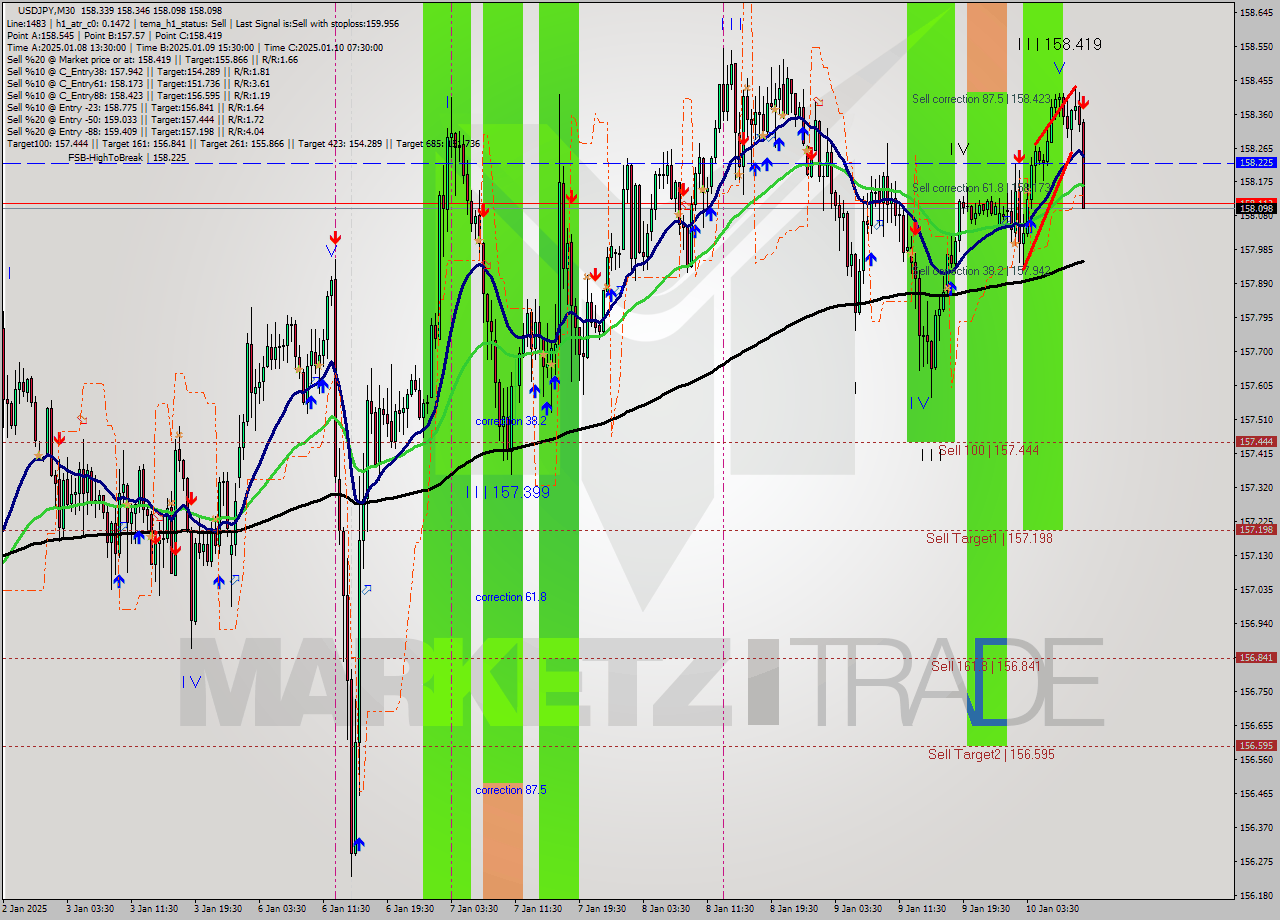The image size is (1280, 920).
Task: Select the 'Sell %10 @ Entry -23: 158.775' line
Action: (x=135, y=108)
